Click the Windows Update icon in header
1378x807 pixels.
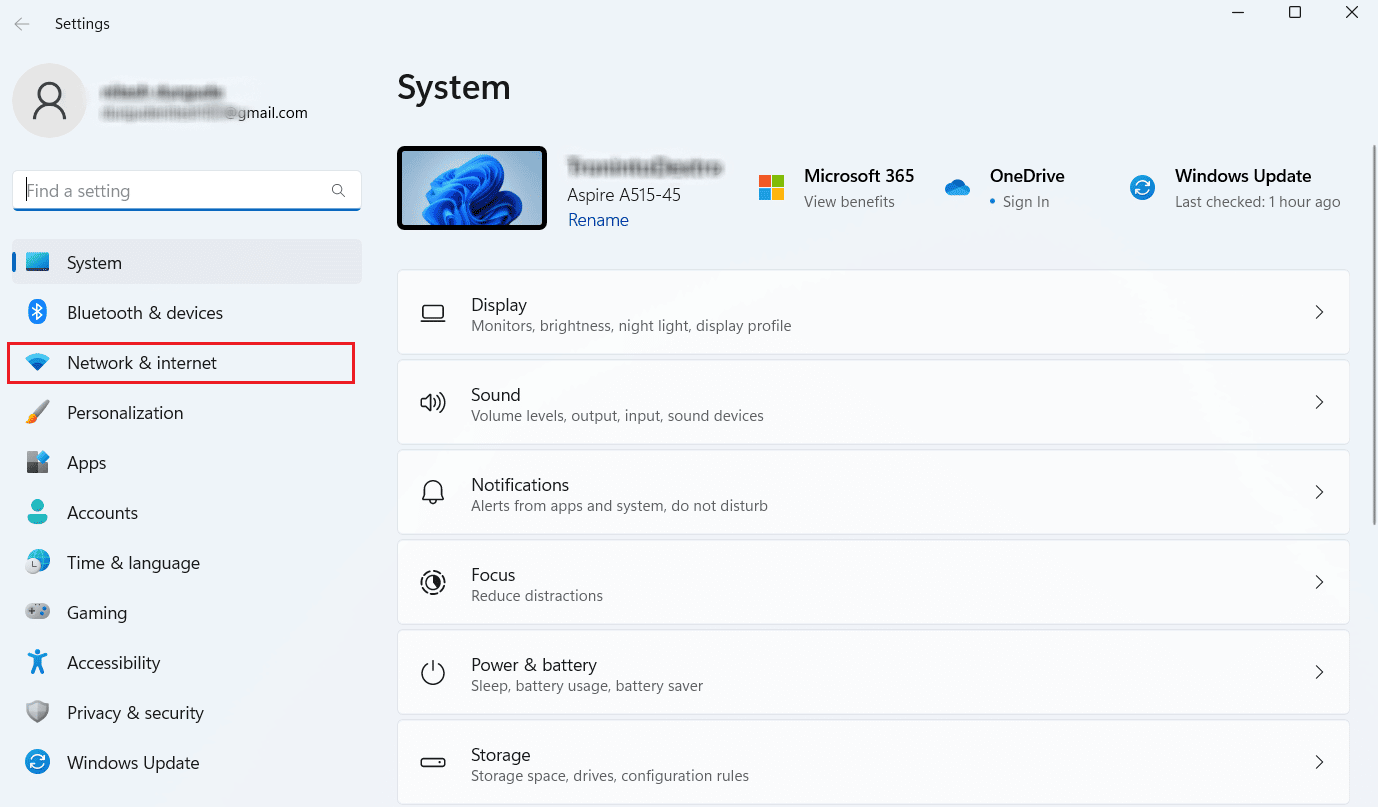click(1142, 187)
